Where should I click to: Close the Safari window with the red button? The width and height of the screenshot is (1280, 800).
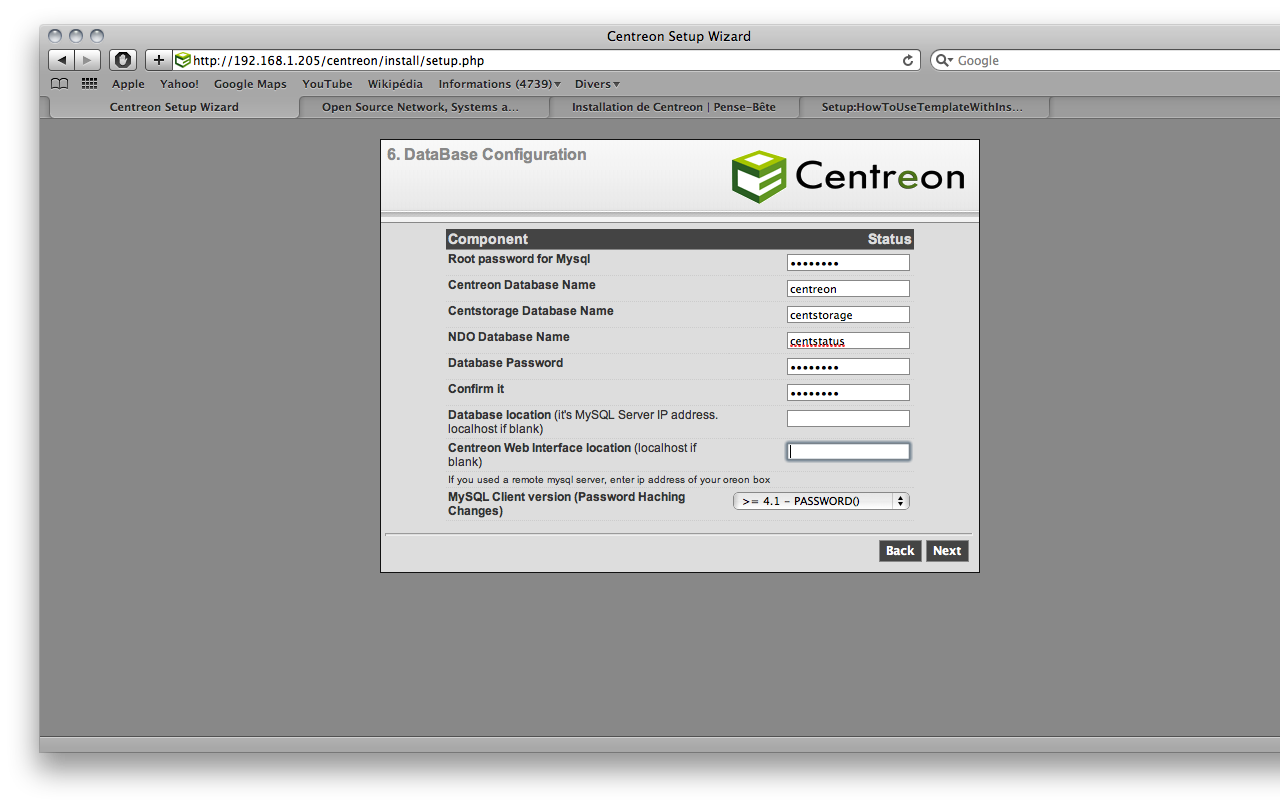(55, 36)
